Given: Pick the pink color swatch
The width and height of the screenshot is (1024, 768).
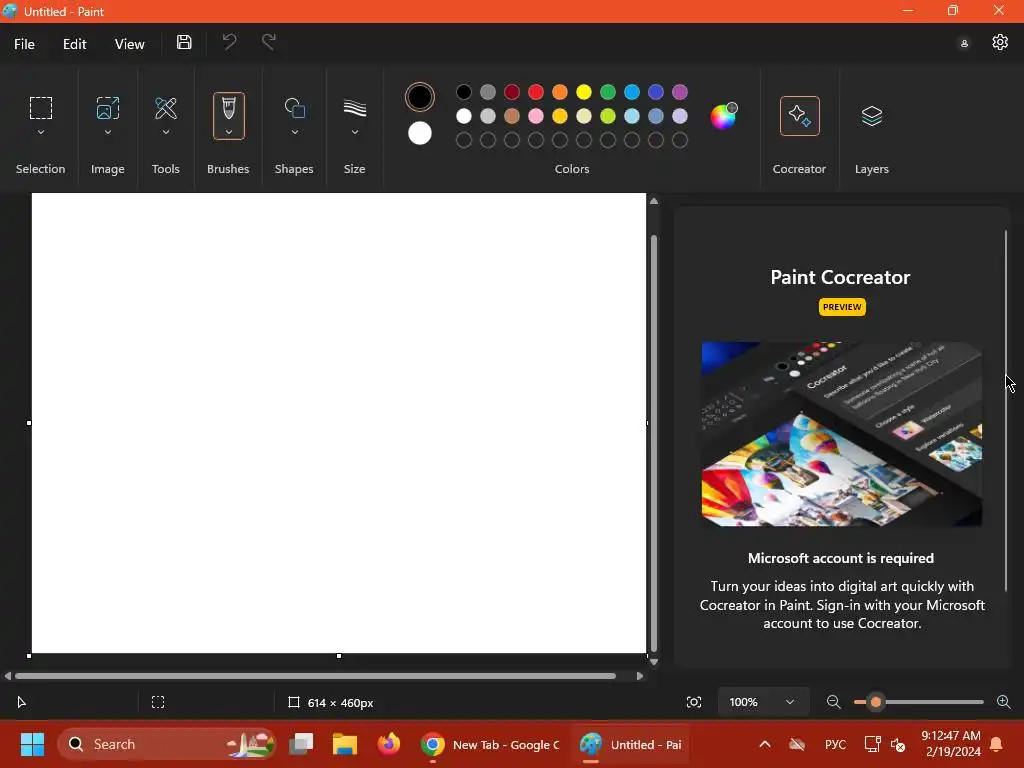Looking at the screenshot, I should point(536,116).
